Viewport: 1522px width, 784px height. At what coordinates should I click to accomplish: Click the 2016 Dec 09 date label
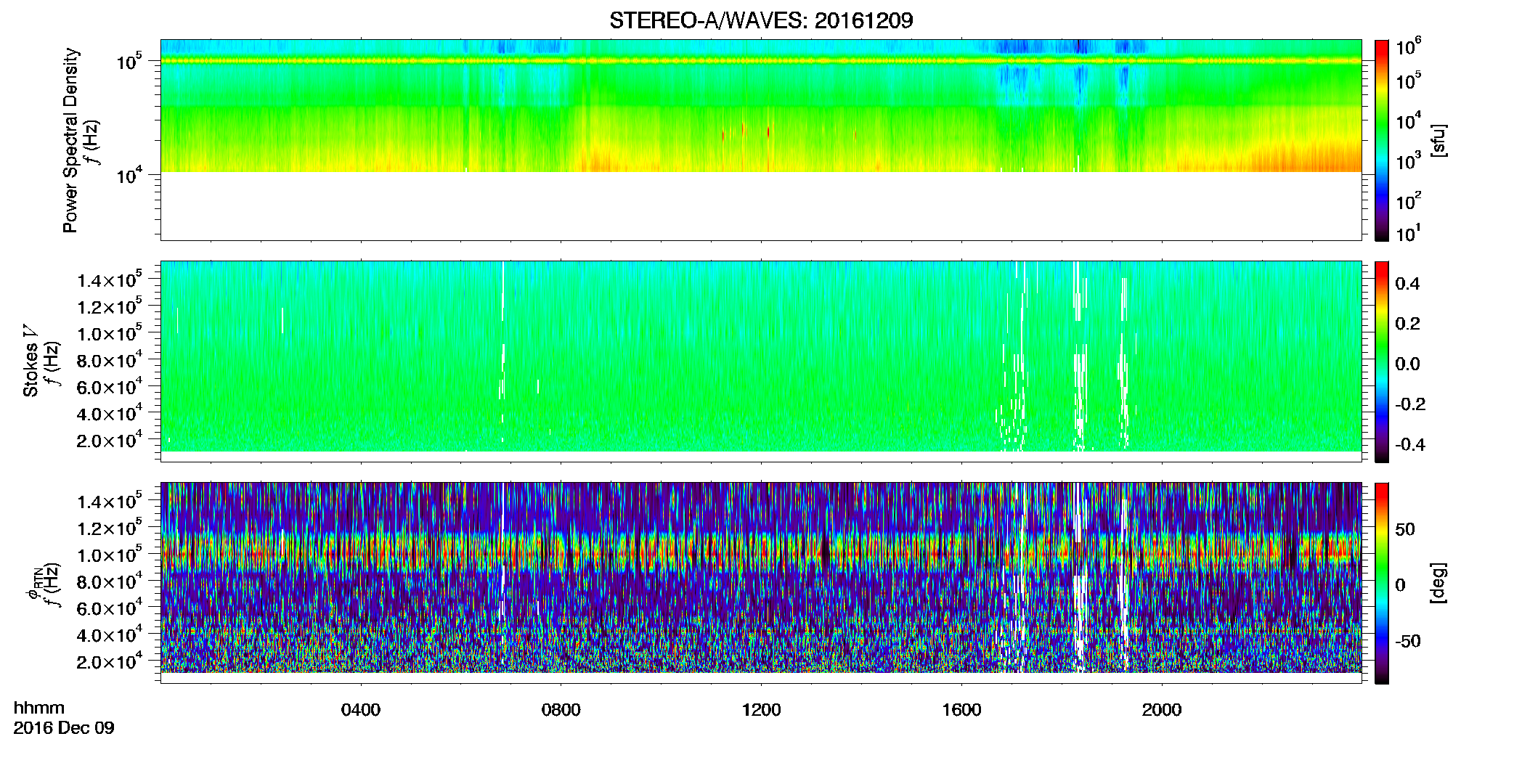pyautogui.click(x=64, y=728)
